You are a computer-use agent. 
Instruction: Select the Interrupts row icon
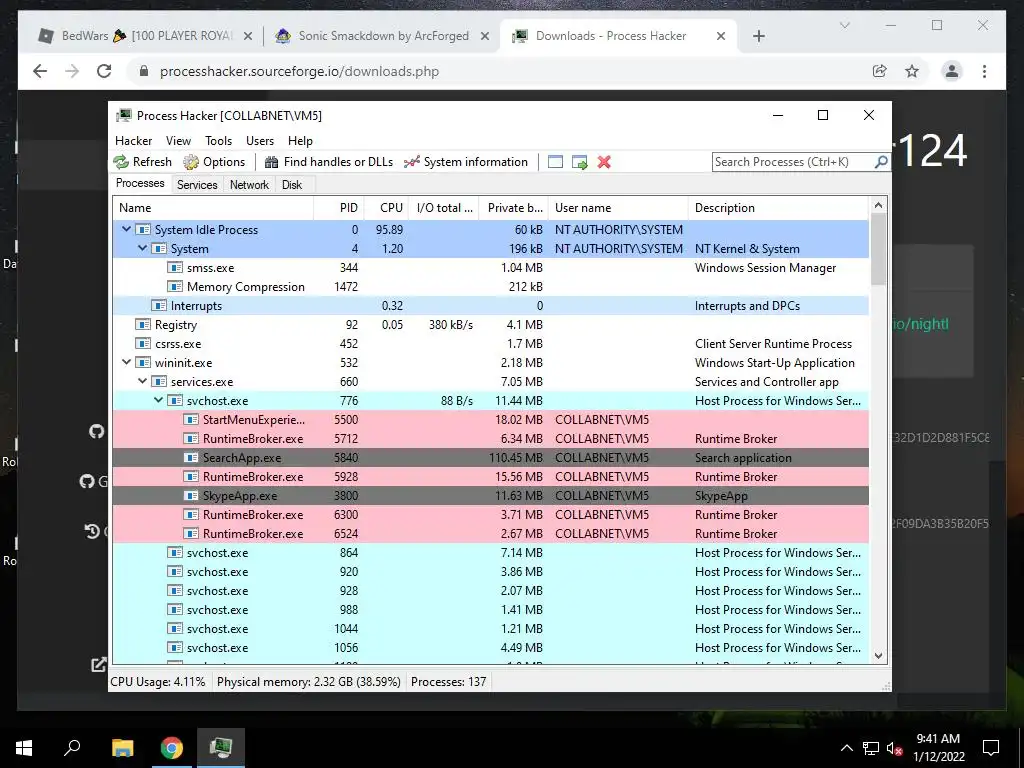pyautogui.click(x=159, y=305)
